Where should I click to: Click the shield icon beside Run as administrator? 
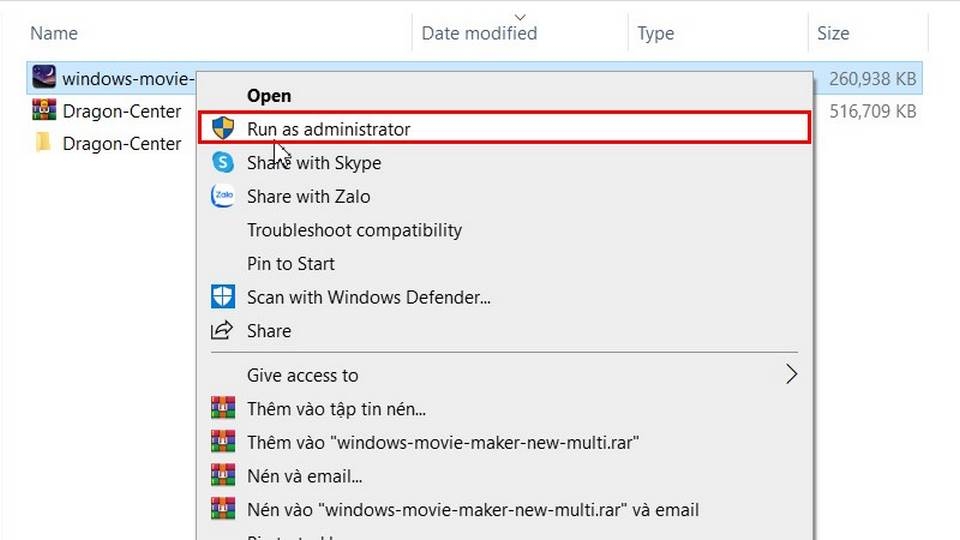pos(223,129)
